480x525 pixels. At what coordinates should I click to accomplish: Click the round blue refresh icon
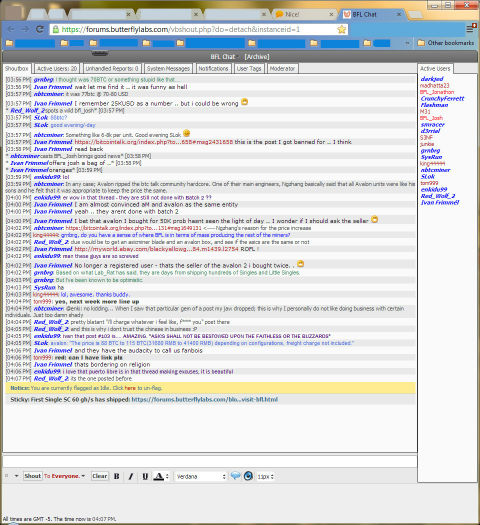[x=248, y=476]
